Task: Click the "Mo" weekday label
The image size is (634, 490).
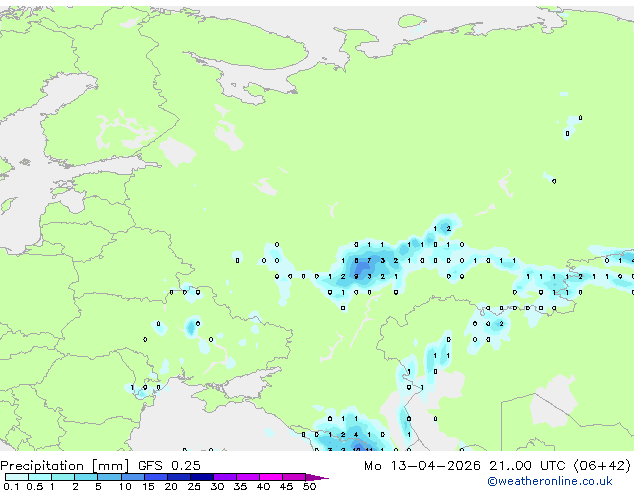Action: click(373, 466)
